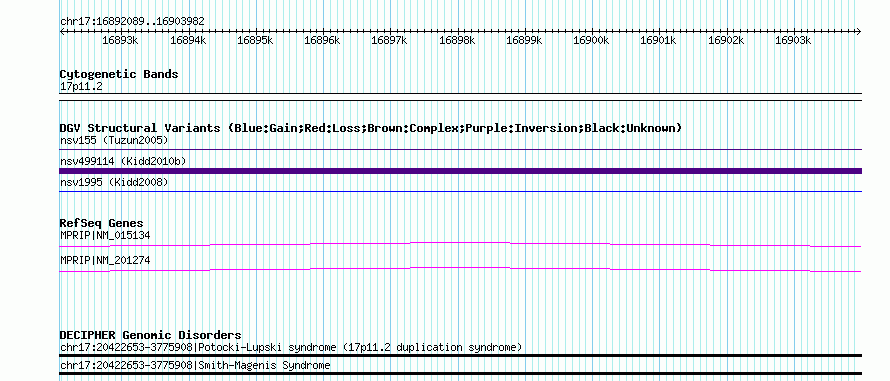Select the DECIPHER Genomic Disorders track title

pos(150,335)
